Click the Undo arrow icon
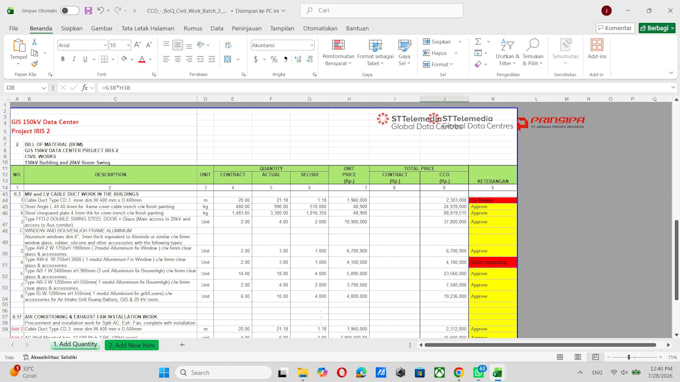The height and width of the screenshot is (382, 680). (x=101, y=10)
